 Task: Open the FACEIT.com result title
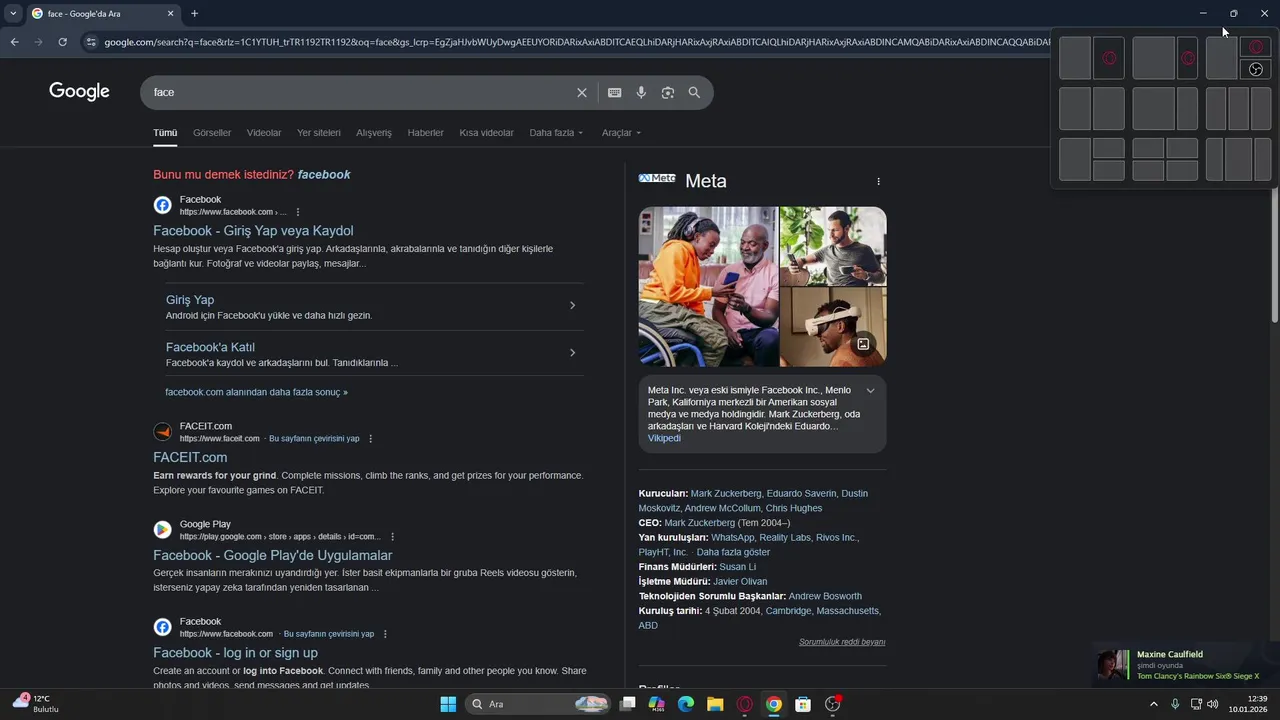tap(190, 457)
